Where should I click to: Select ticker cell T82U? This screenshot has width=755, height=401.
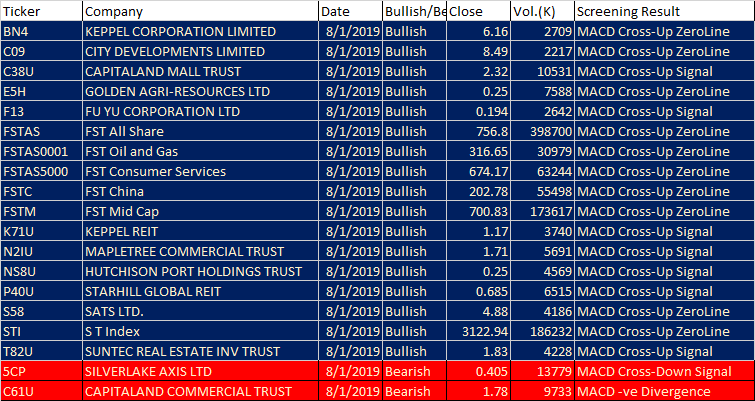coord(41,351)
